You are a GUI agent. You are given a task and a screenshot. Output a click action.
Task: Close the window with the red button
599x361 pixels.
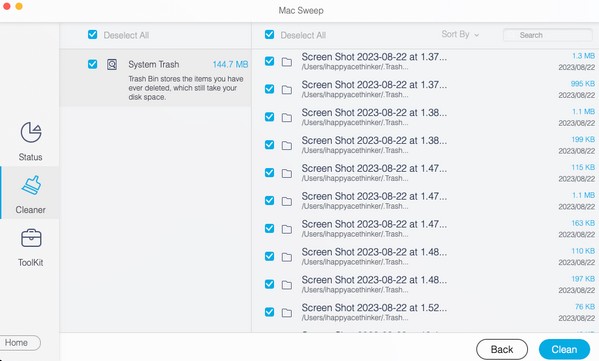pyautogui.click(x=6, y=6)
